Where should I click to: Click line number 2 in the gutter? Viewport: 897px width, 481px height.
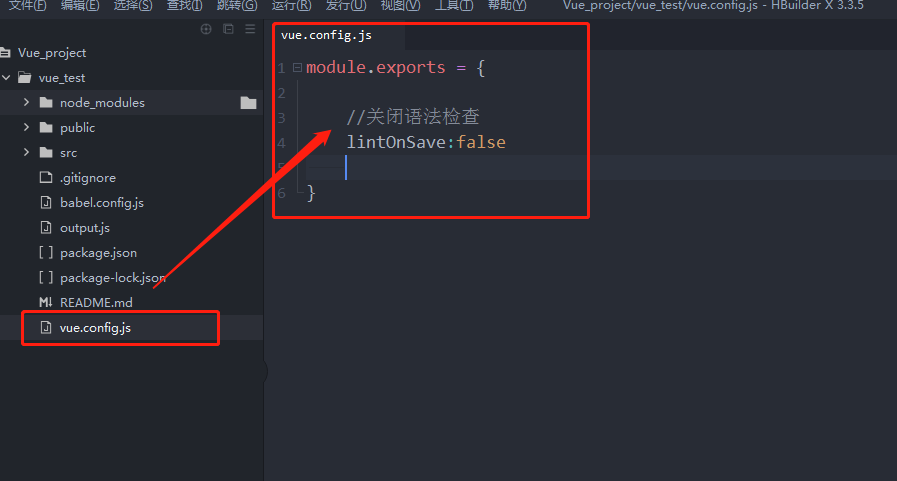281,93
